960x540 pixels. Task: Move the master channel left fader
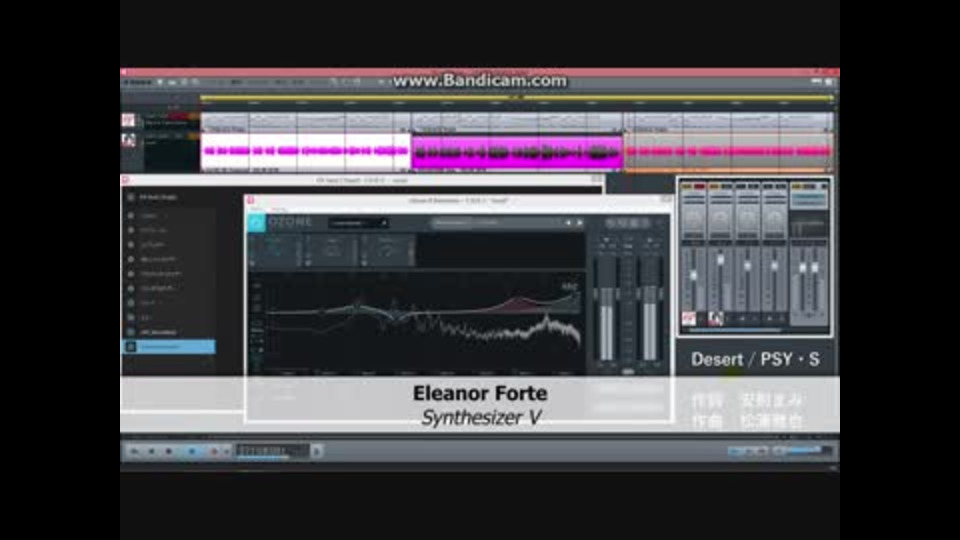(x=803, y=268)
